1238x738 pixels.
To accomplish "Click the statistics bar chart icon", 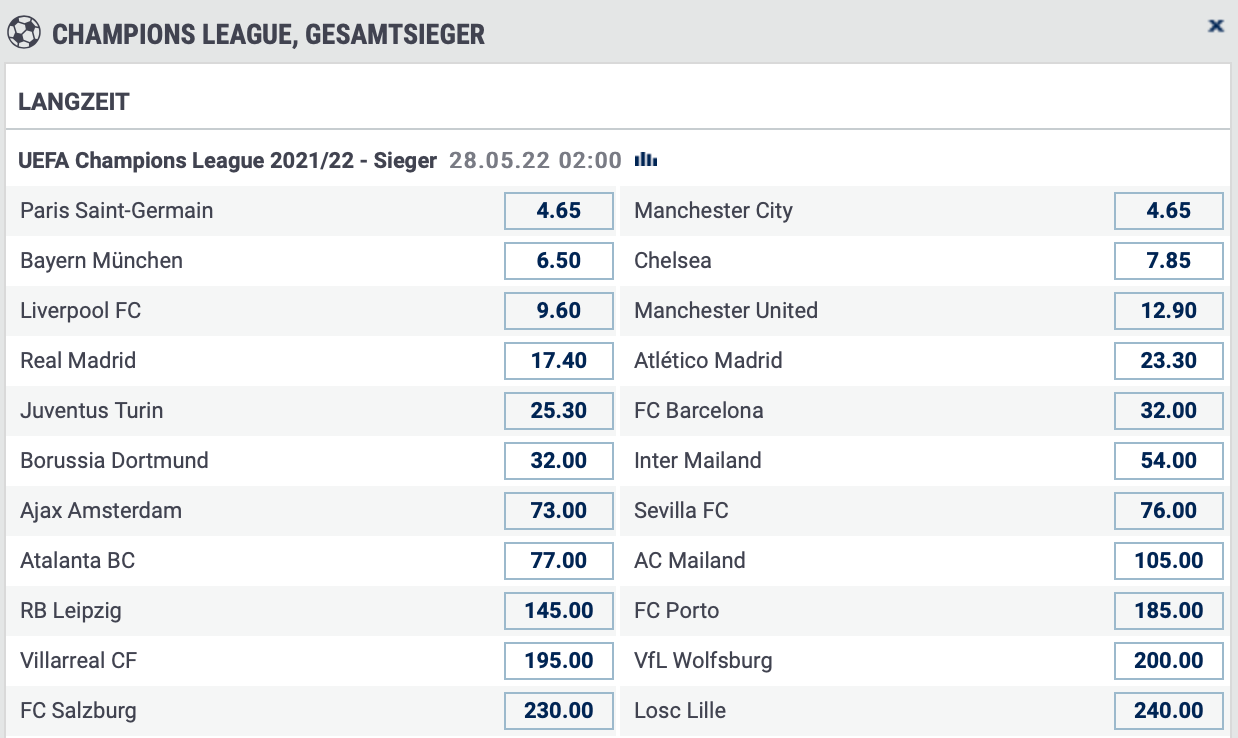I will 646,160.
